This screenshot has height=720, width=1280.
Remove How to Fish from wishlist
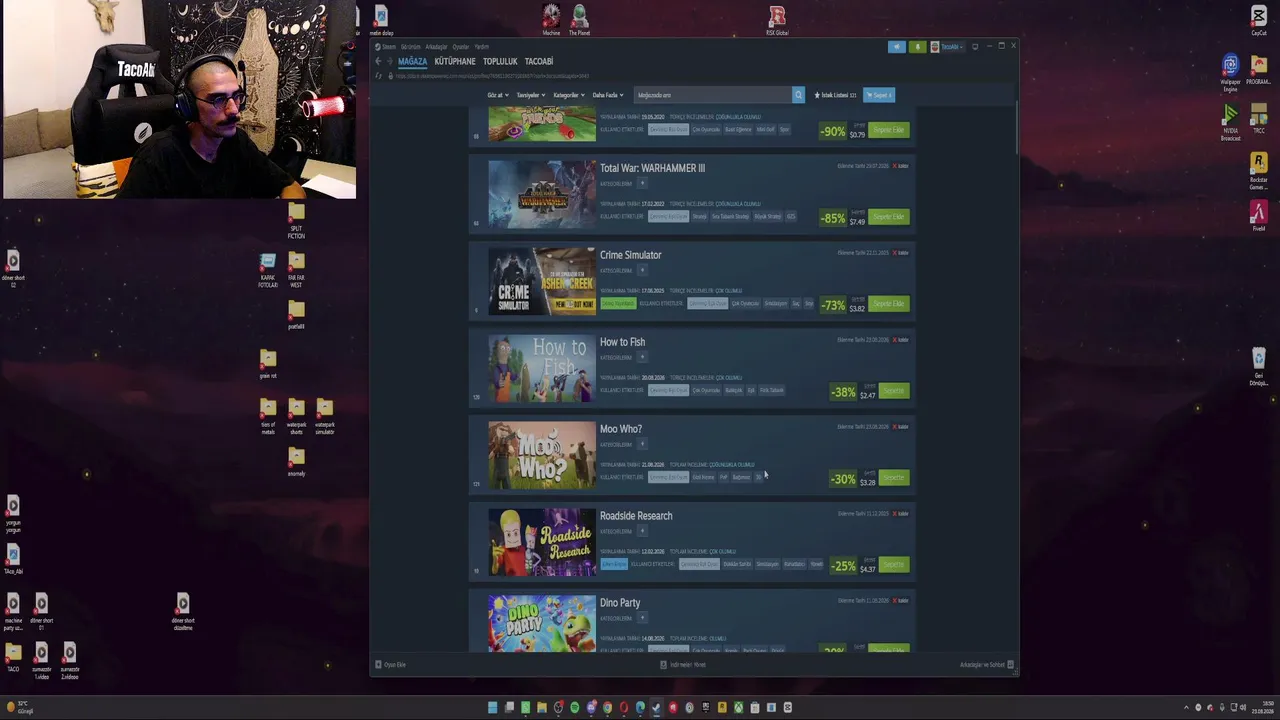pos(900,340)
